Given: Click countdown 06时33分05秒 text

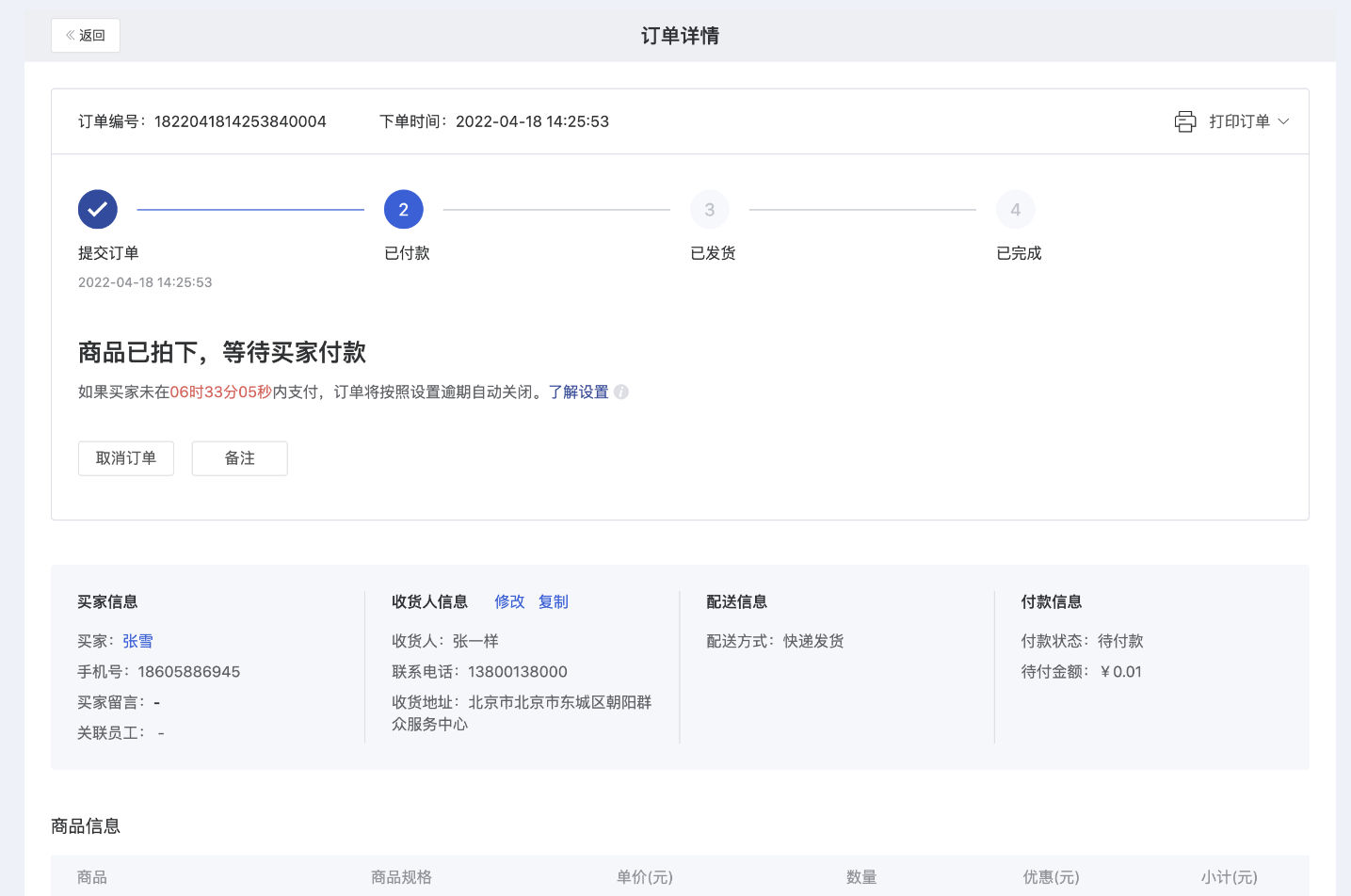Looking at the screenshot, I should 221,392.
